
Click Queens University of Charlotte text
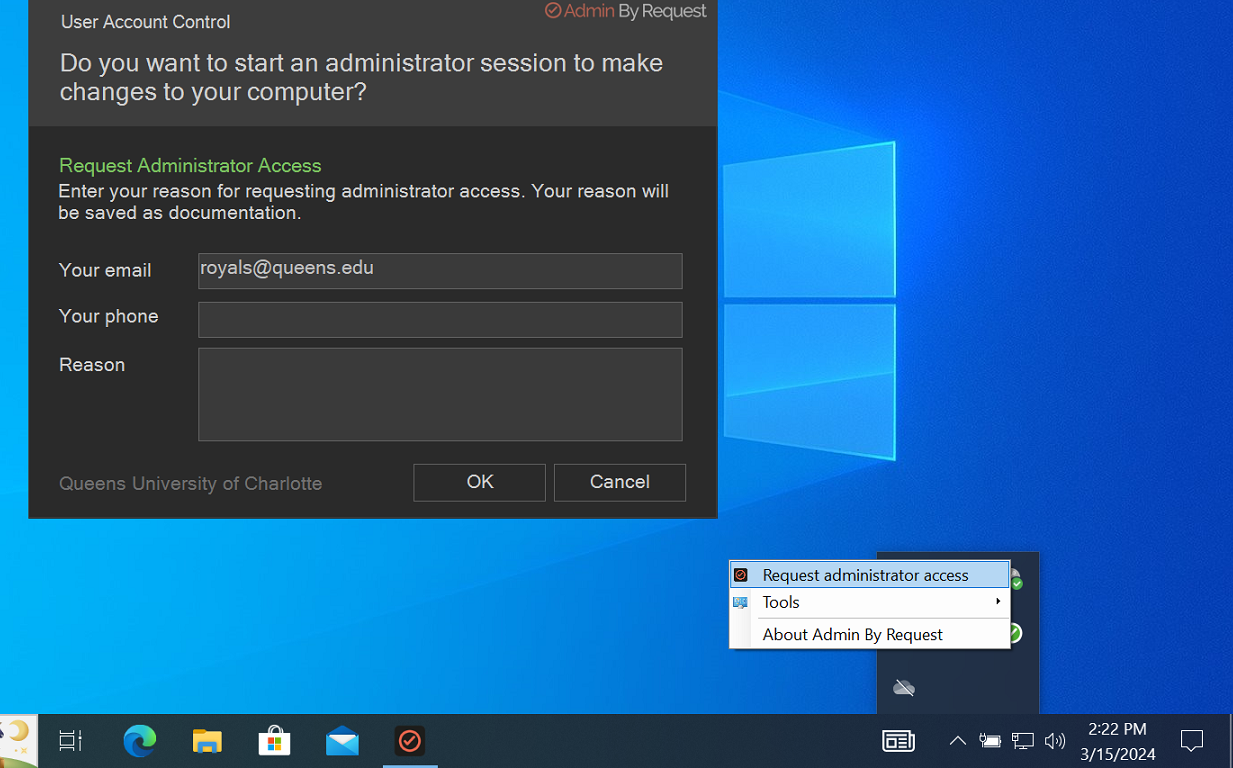pyautogui.click(x=190, y=484)
